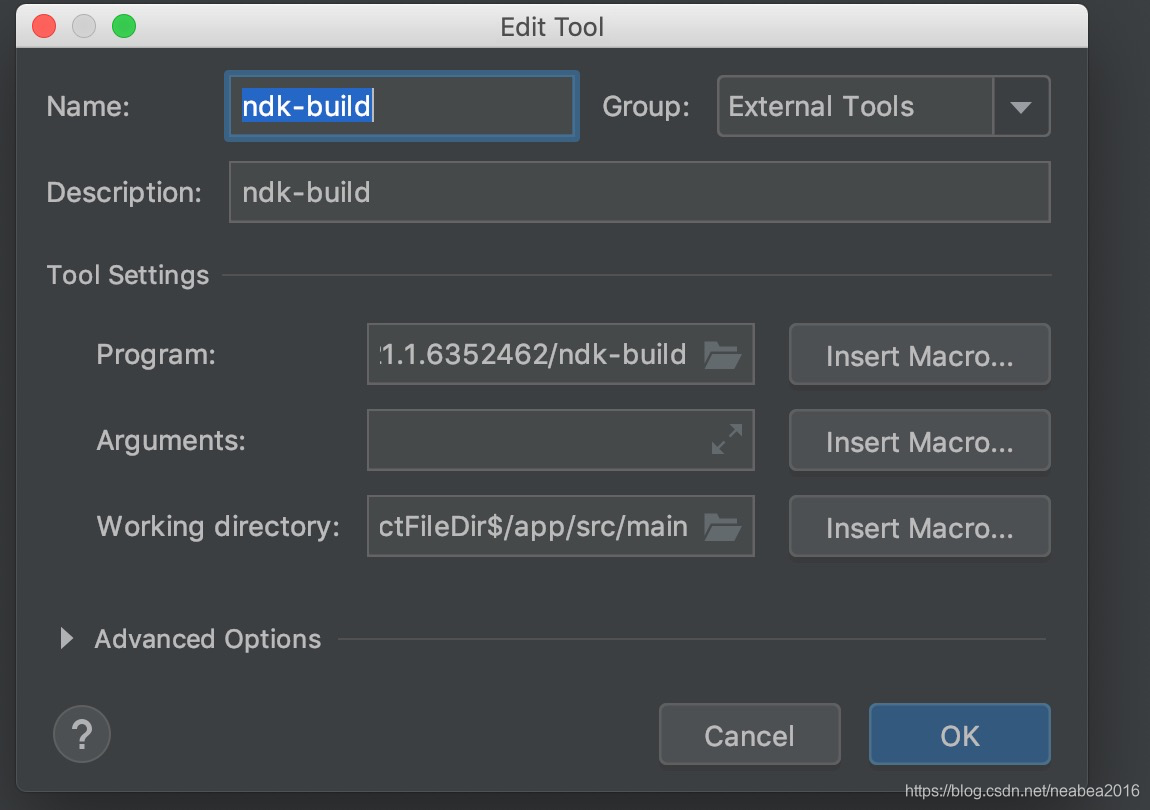Expand the Advanced Options section
This screenshot has height=810, width=1150.
(67, 638)
